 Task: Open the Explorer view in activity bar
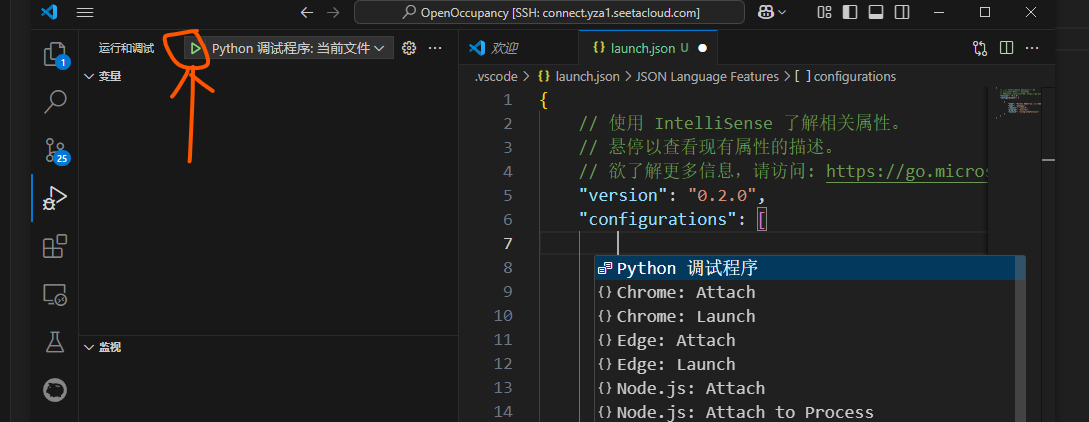pos(55,53)
